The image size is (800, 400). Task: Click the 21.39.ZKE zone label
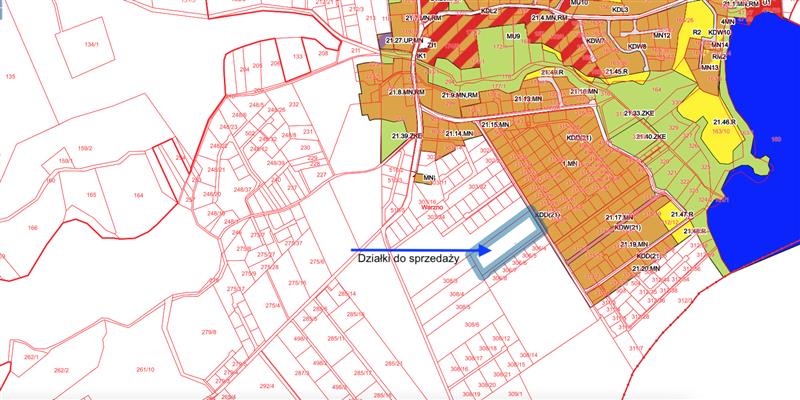pos(408,134)
